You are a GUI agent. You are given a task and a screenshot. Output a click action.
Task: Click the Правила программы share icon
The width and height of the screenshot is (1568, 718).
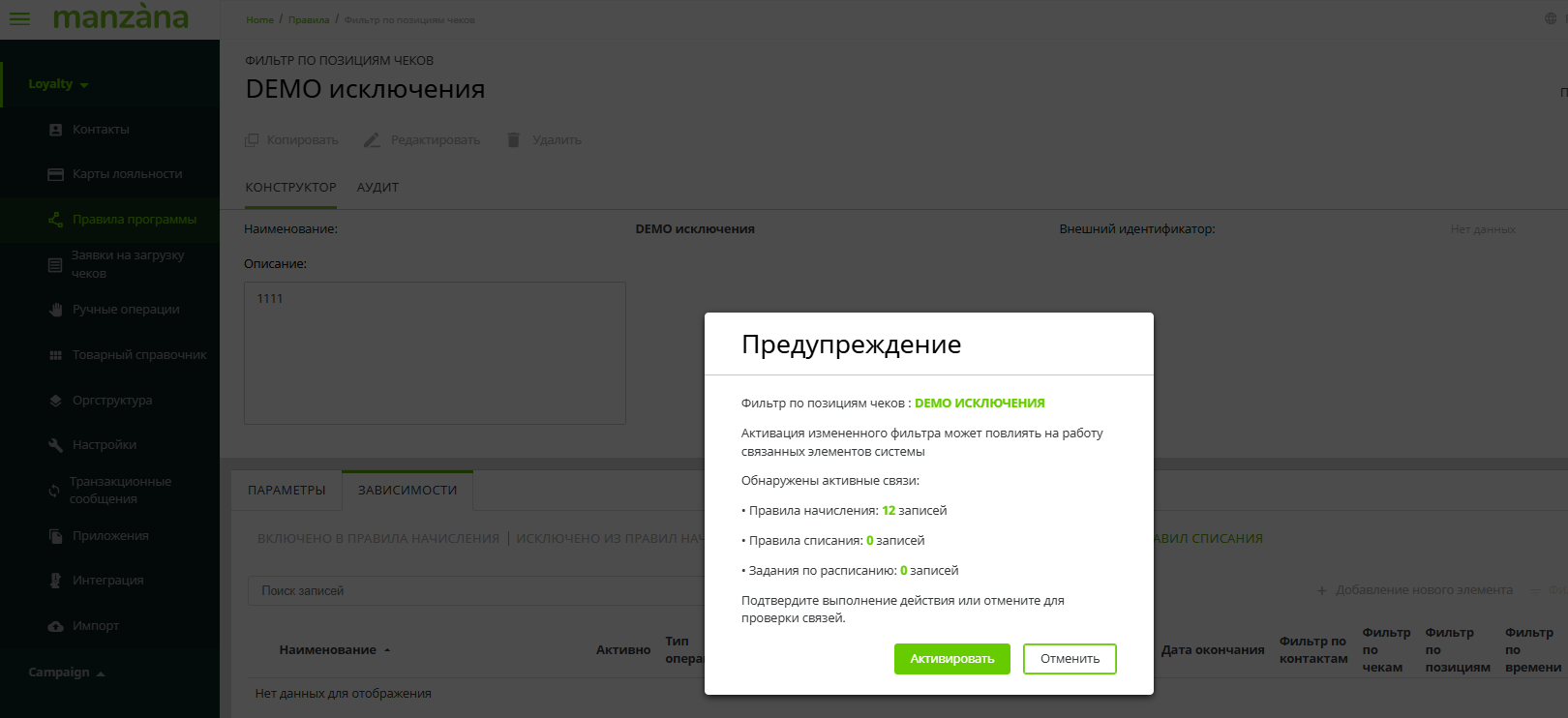point(55,220)
